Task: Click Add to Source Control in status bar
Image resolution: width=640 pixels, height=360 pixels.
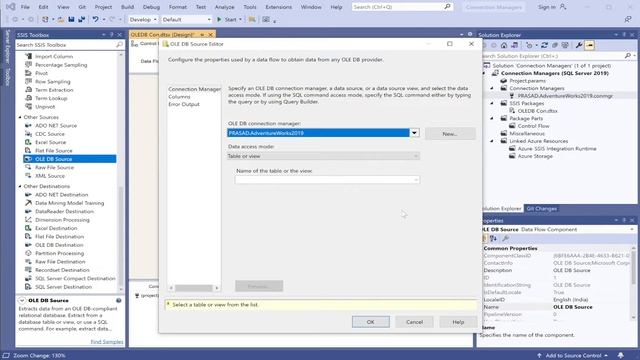Action: [573, 356]
